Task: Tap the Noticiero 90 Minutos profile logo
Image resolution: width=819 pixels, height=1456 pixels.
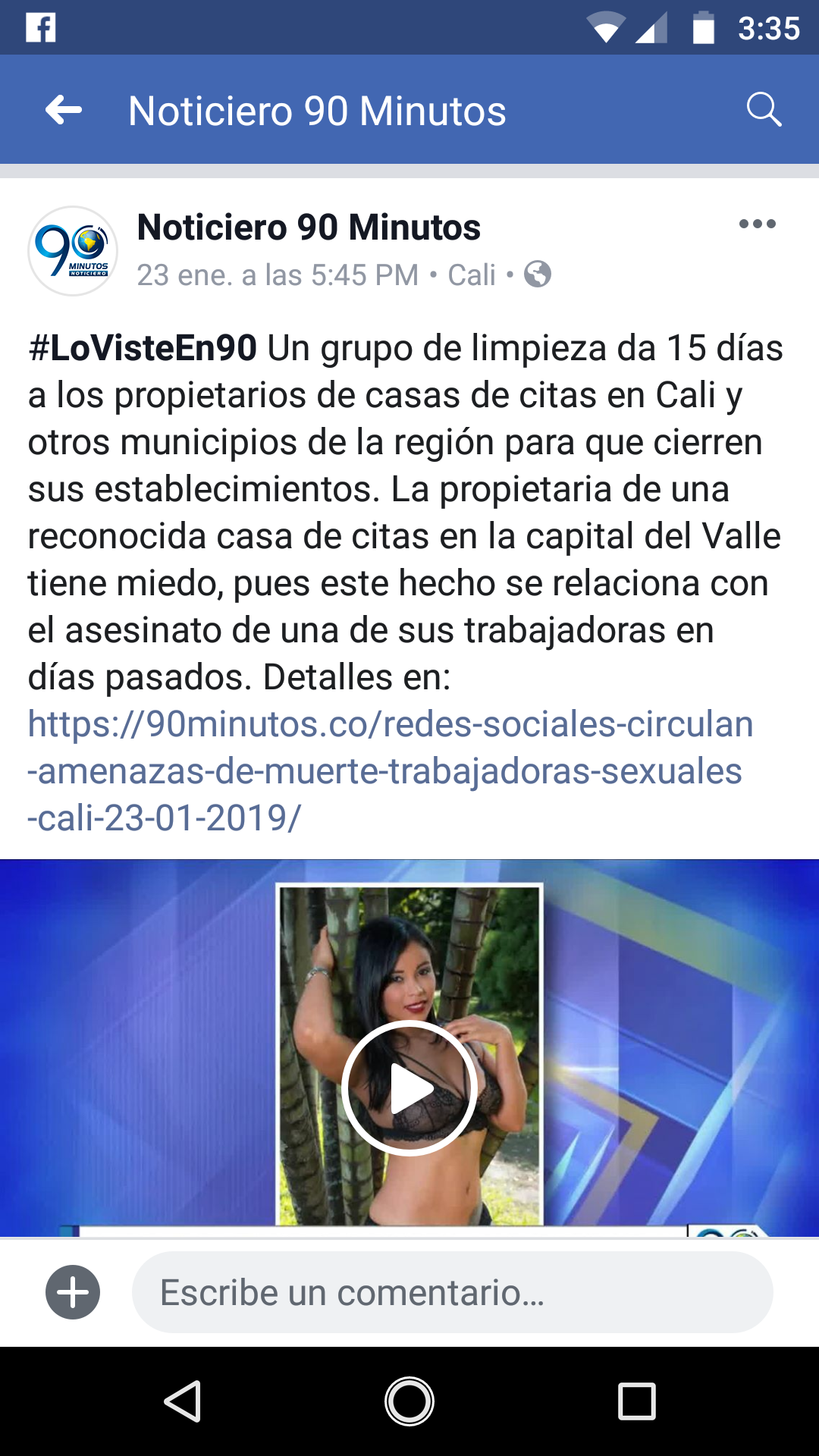Action: tap(73, 251)
